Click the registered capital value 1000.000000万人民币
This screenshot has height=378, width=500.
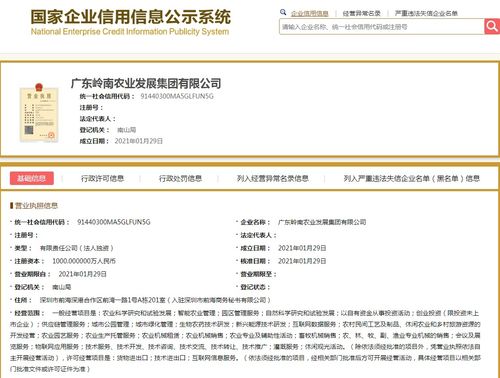click(84, 261)
